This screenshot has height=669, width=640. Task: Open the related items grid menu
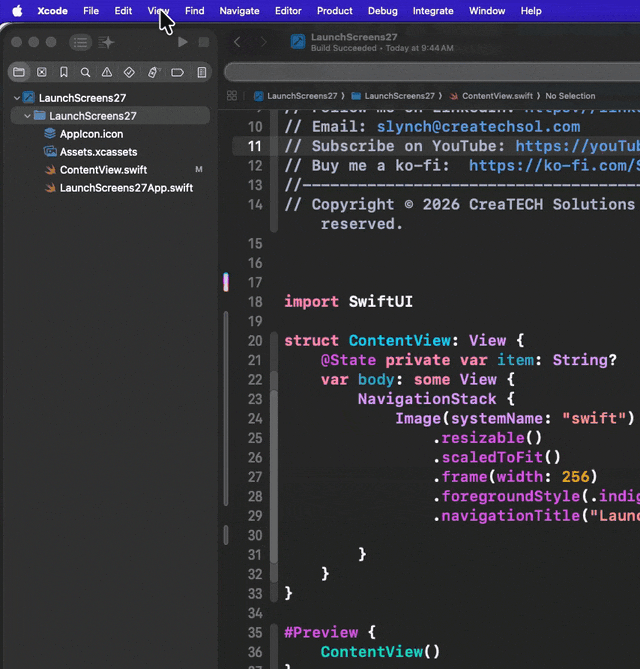click(232, 96)
